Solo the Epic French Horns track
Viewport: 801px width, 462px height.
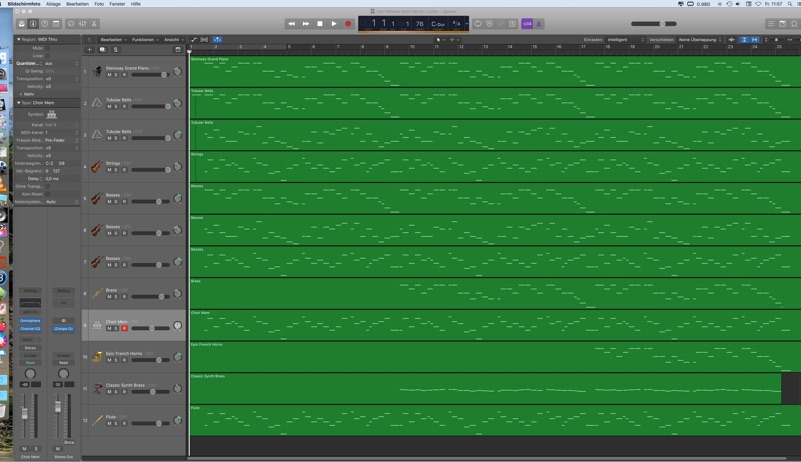point(116,360)
